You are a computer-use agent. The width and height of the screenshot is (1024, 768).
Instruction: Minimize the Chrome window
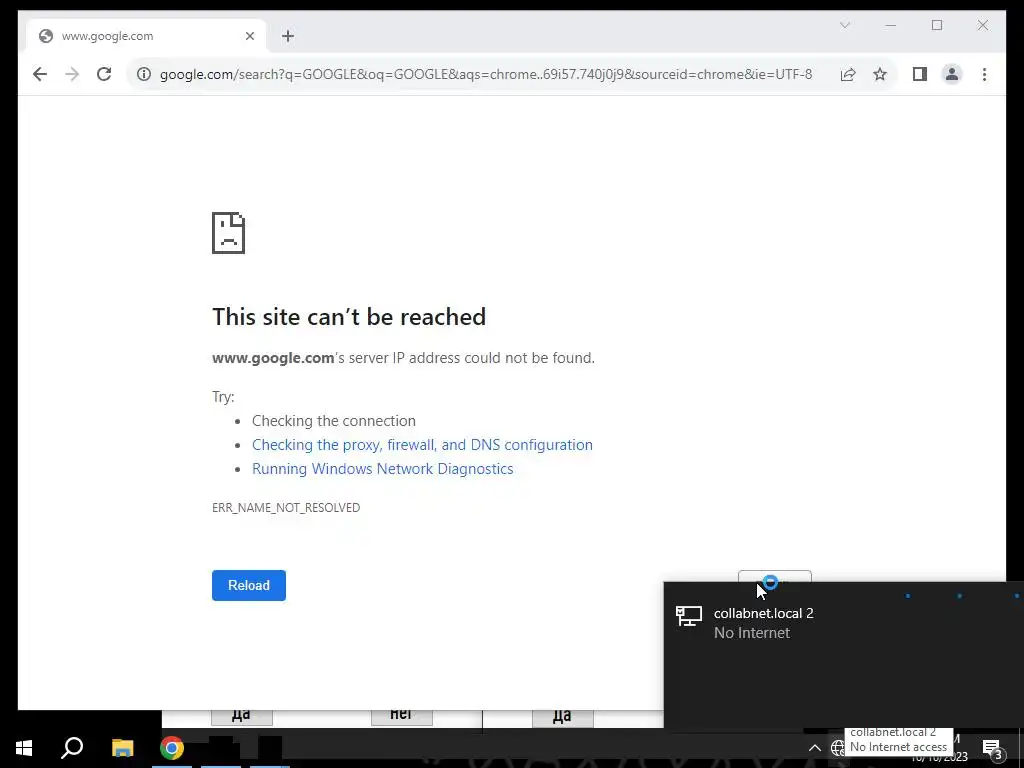click(891, 25)
